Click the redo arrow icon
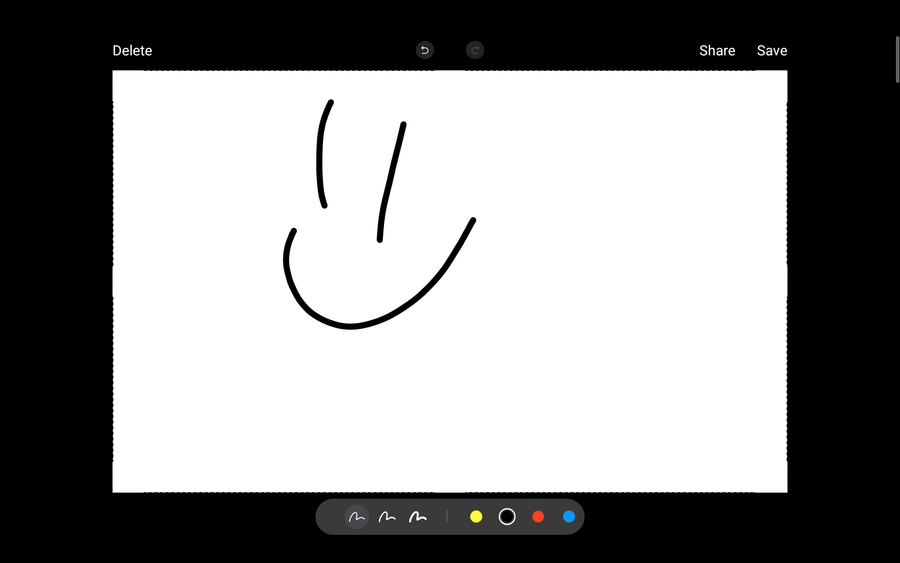Viewport: 900px width, 563px height. point(475,50)
